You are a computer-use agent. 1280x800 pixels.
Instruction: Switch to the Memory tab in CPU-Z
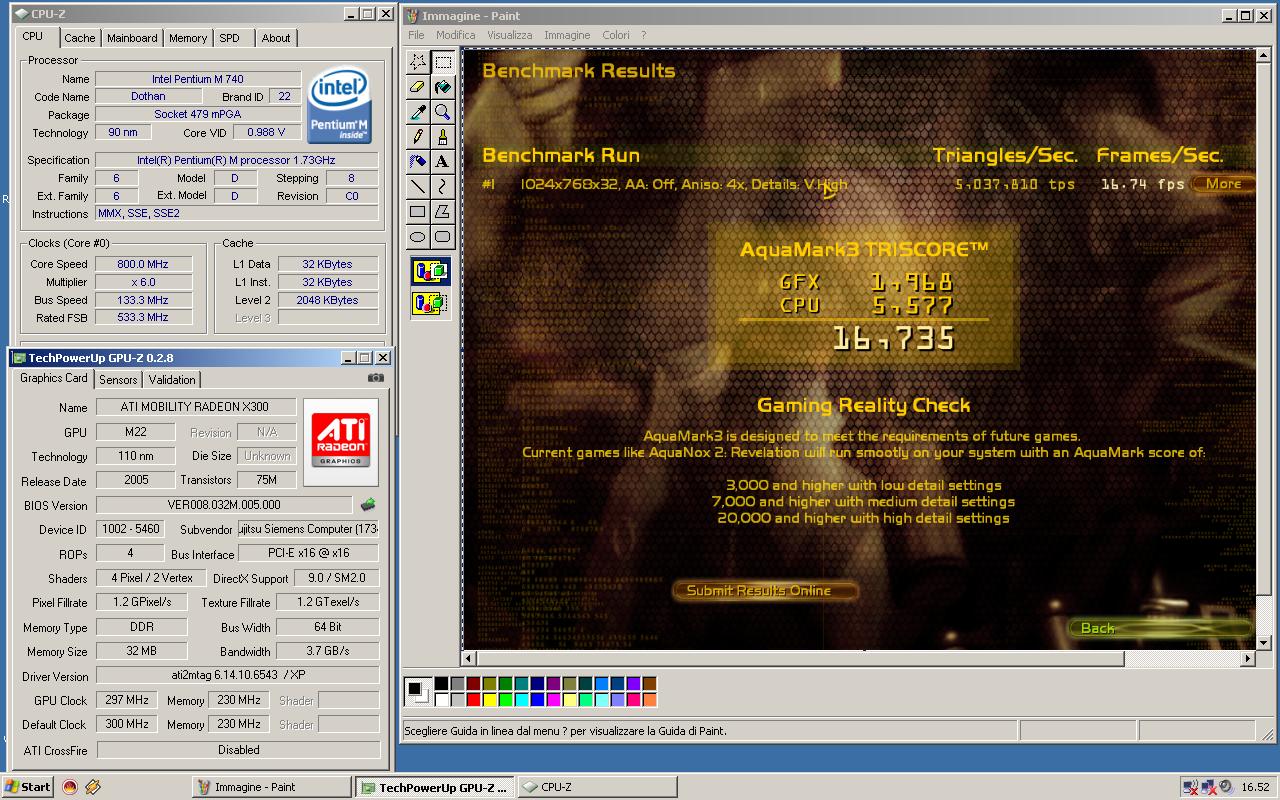187,38
